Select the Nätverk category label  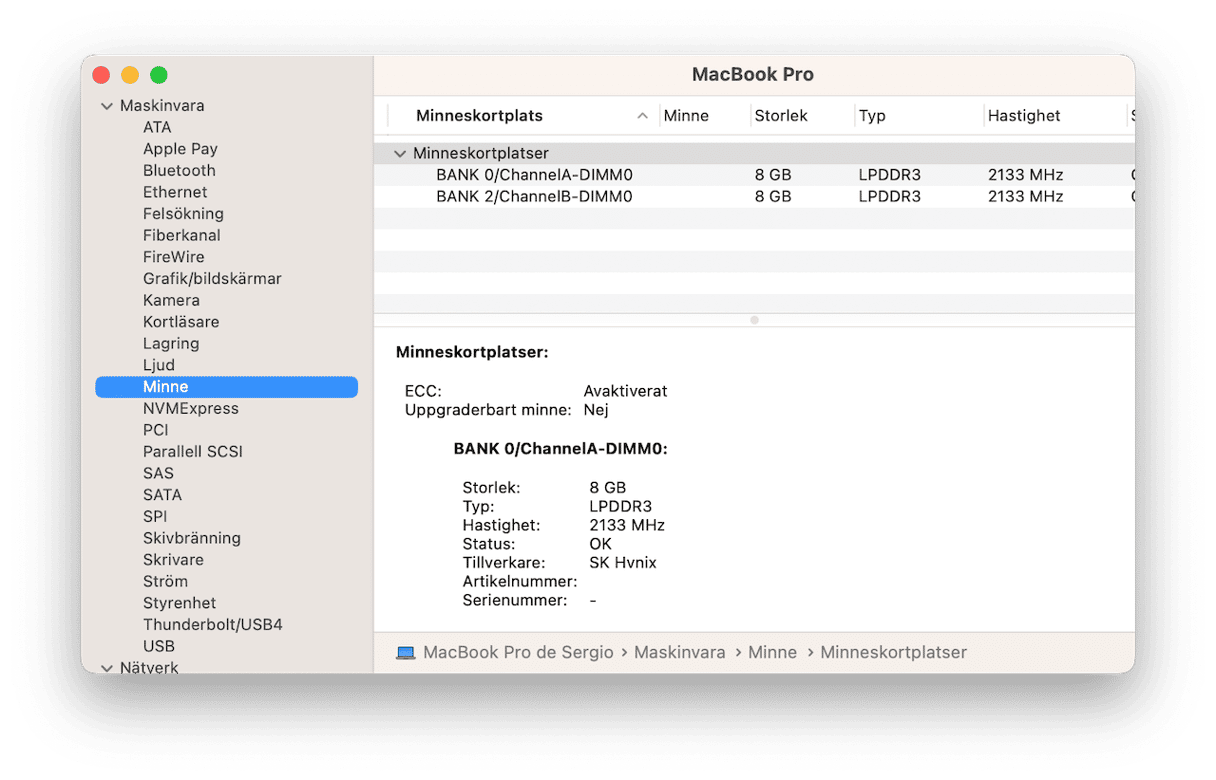pos(149,668)
